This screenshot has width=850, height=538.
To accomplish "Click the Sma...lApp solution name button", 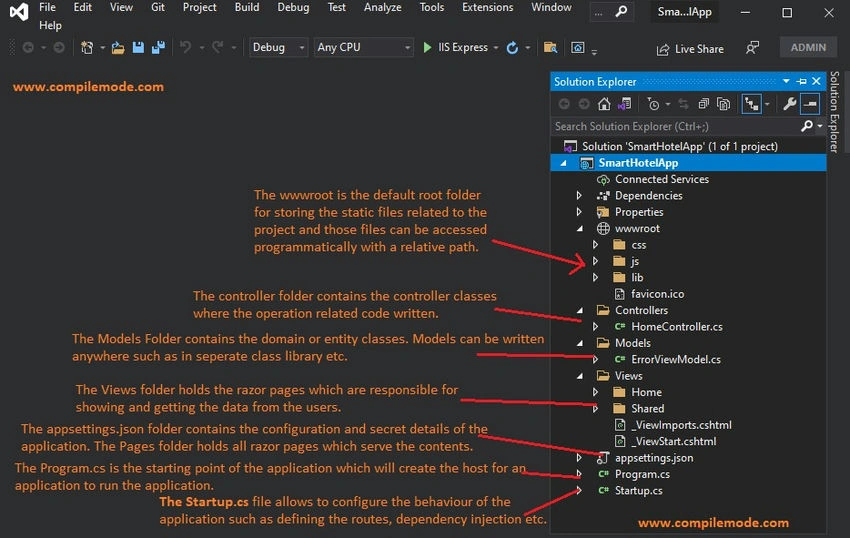I will pos(684,12).
